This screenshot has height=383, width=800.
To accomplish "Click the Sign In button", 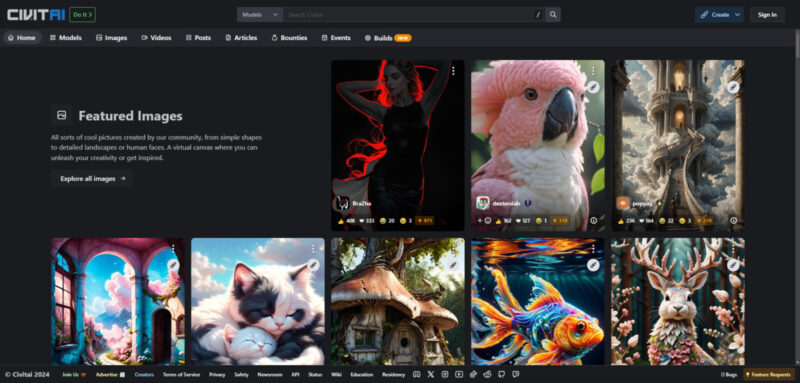I will click(767, 15).
